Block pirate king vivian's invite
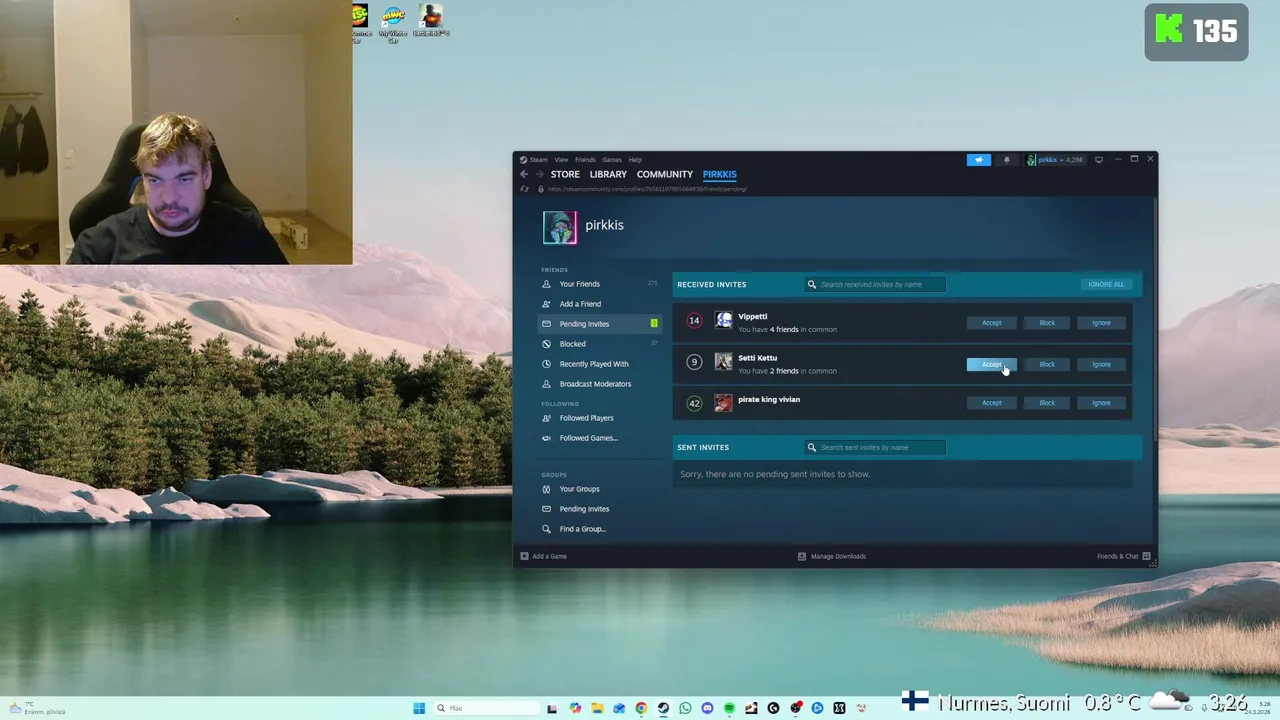Screen dimensions: 1280x720 1047,403
